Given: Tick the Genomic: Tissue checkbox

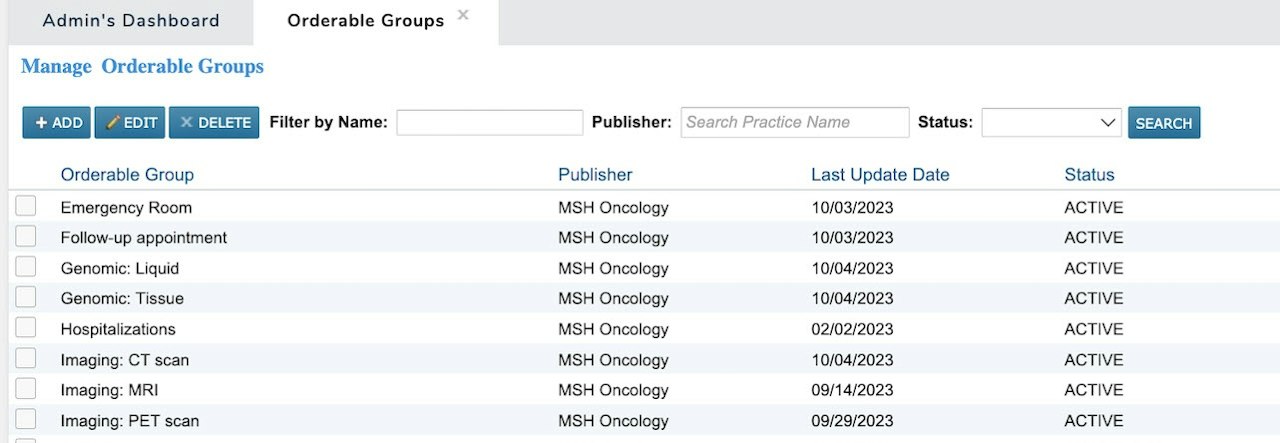Looking at the screenshot, I should [26, 297].
